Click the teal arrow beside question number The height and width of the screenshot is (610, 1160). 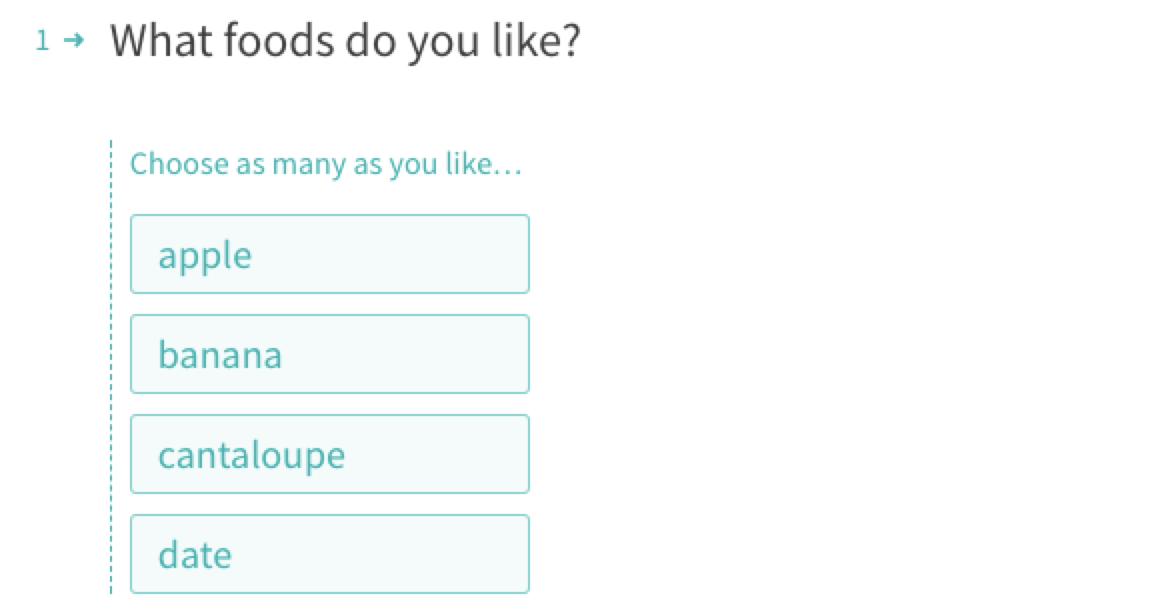tap(73, 40)
